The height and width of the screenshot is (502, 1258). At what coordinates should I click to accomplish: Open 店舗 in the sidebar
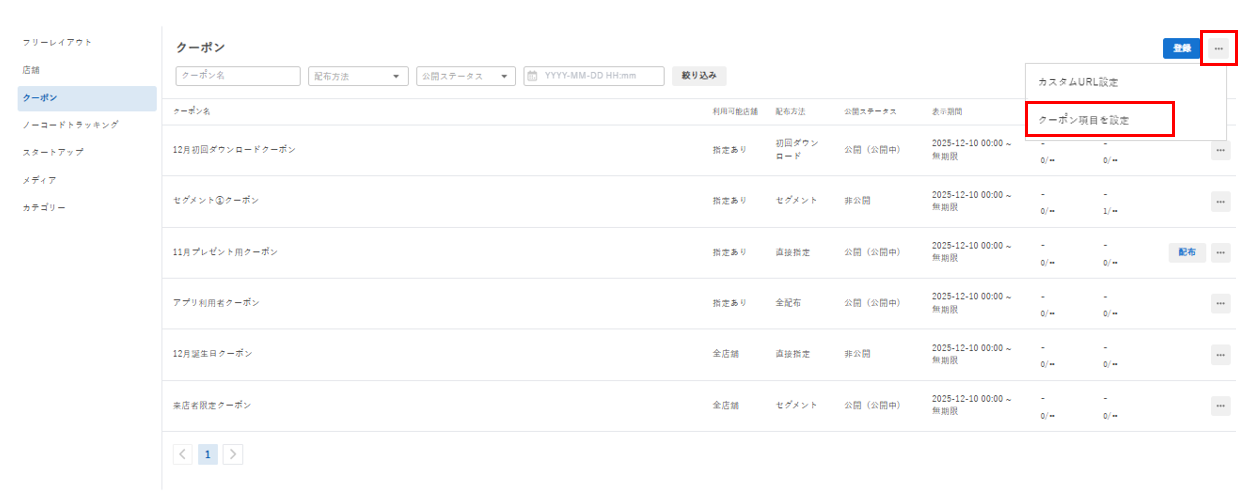86,71
